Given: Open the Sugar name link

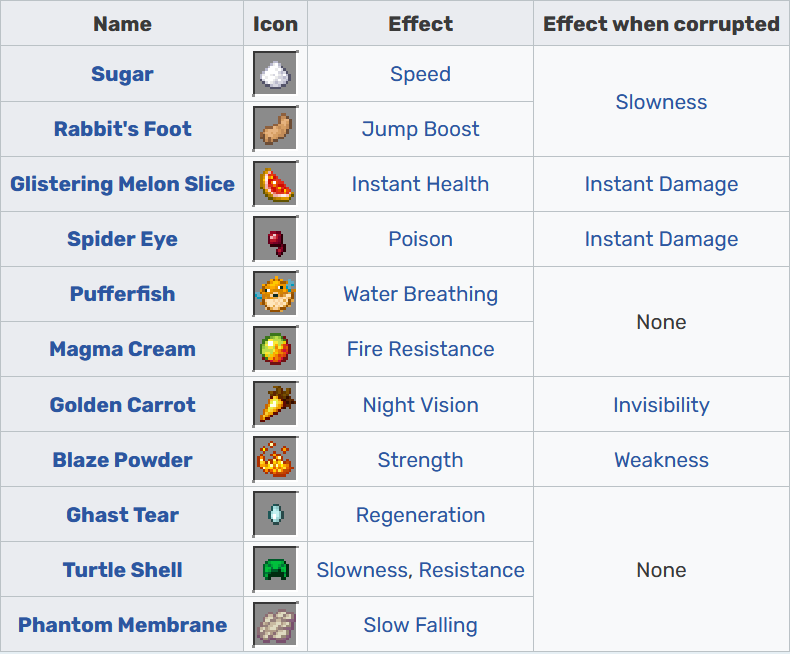Looking at the screenshot, I should click(122, 74).
